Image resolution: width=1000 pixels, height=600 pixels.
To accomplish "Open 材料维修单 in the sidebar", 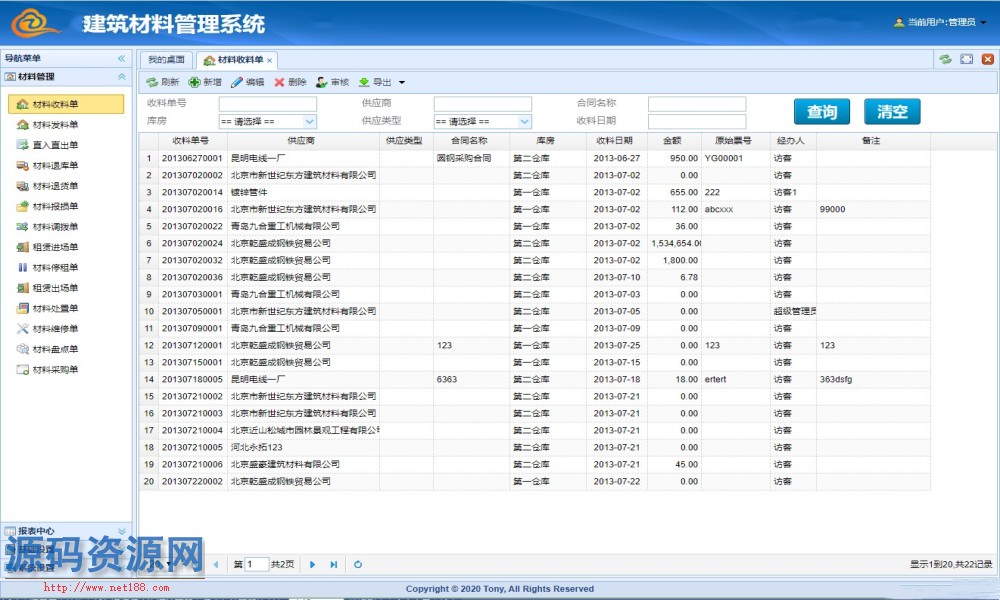I will click(23, 329).
